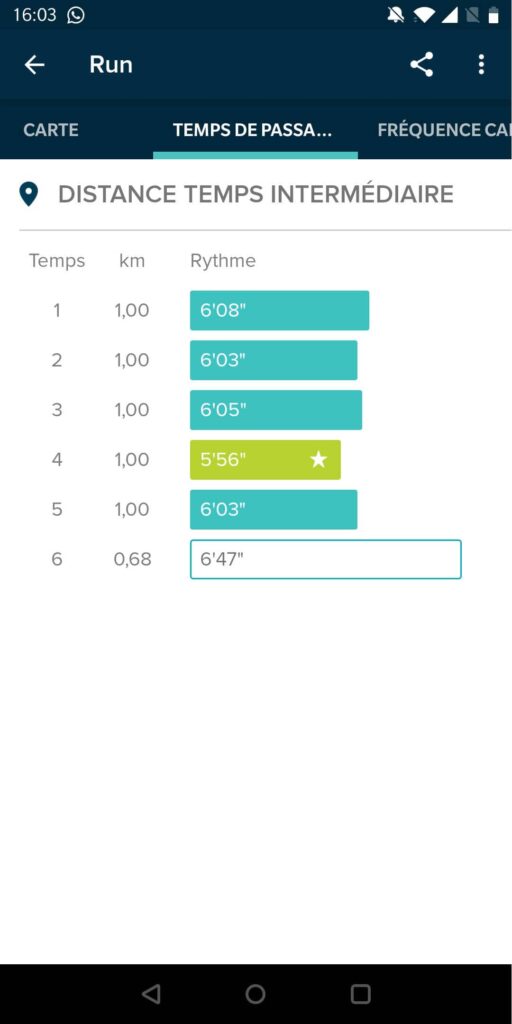The height and width of the screenshot is (1024, 512).
Task: Tap the muted notifications bell icon
Action: point(396,15)
